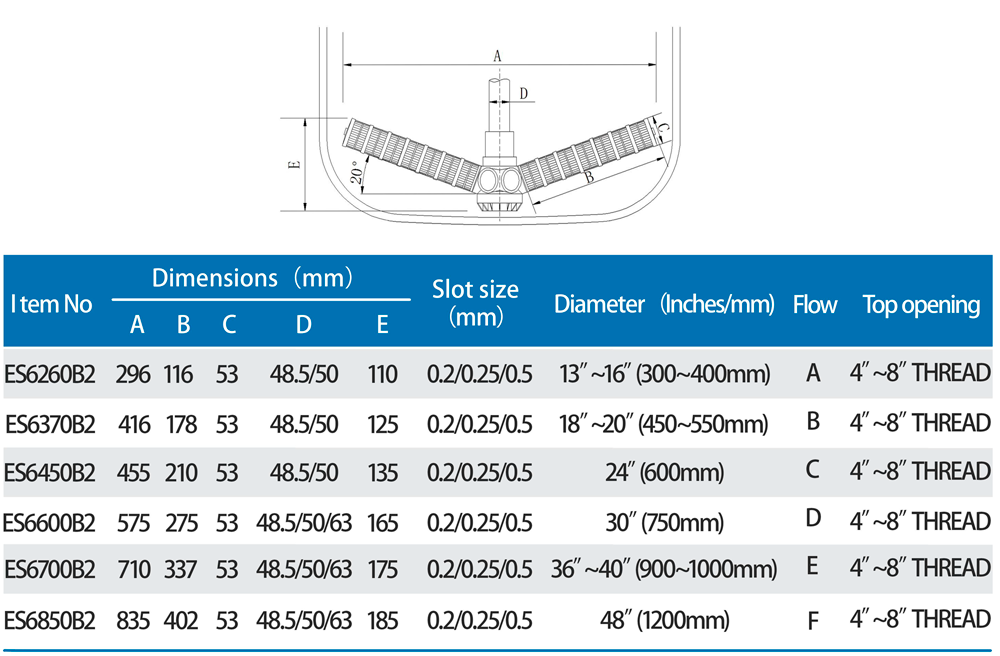The width and height of the screenshot is (1000, 656).
Task: Click the 48" (1200mm) diameter cell
Action: click(x=665, y=620)
